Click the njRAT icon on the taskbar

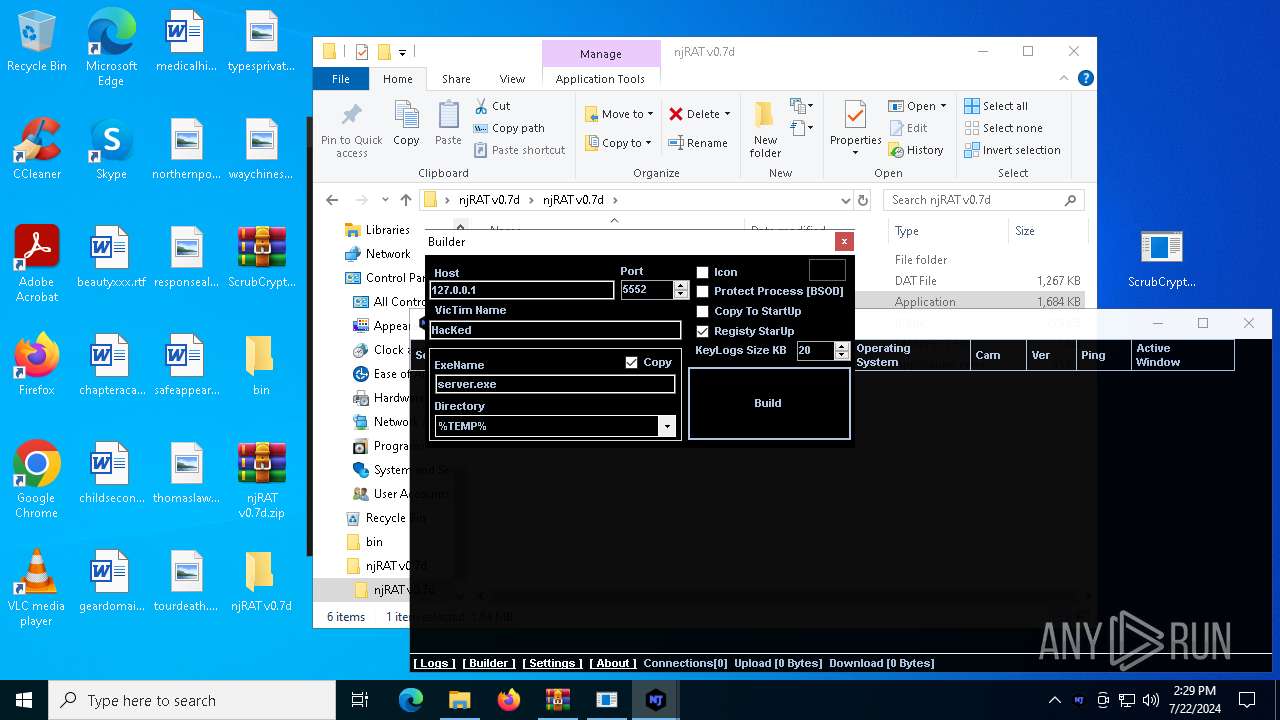tap(655, 700)
